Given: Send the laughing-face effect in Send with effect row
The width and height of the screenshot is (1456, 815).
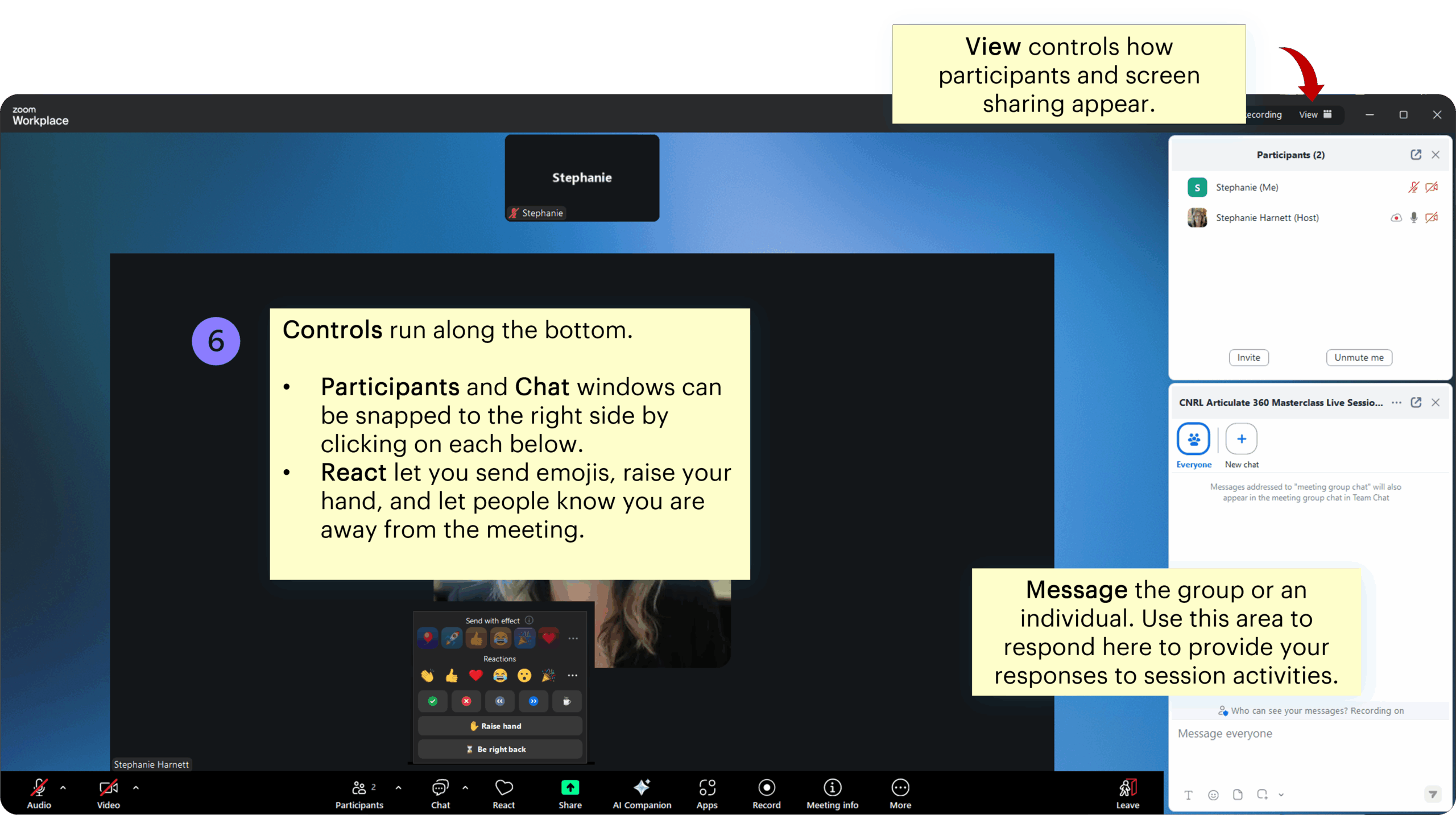Looking at the screenshot, I should point(500,638).
